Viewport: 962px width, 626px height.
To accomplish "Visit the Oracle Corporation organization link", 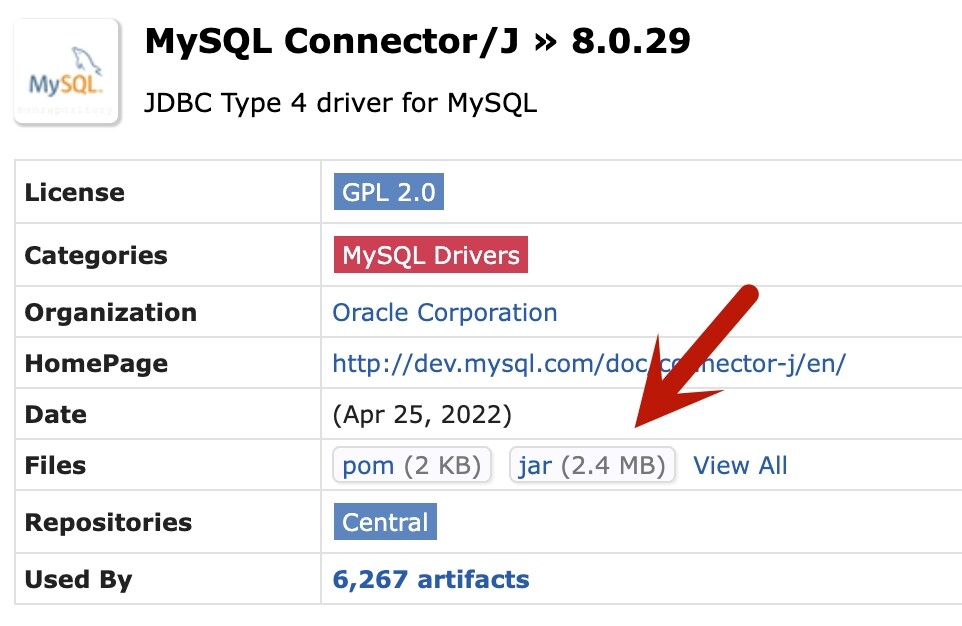I will [x=444, y=312].
